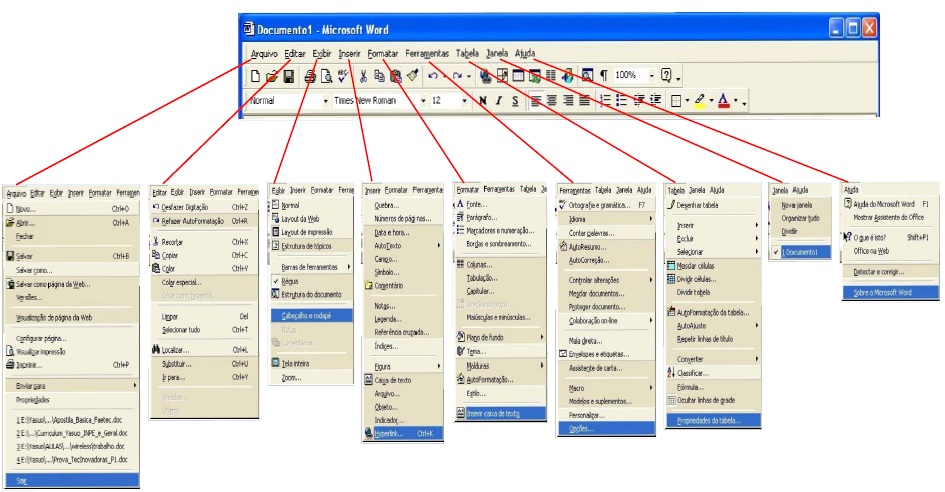
Task: Expand the Barras de ferramentas submenu
Action: 311,267
